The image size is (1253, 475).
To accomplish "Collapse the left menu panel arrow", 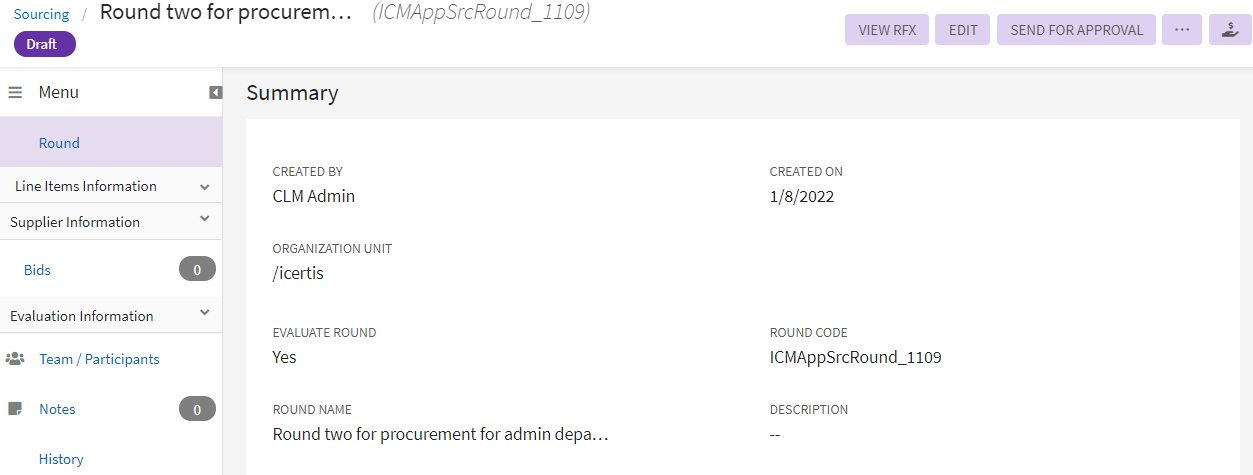I will [215, 92].
